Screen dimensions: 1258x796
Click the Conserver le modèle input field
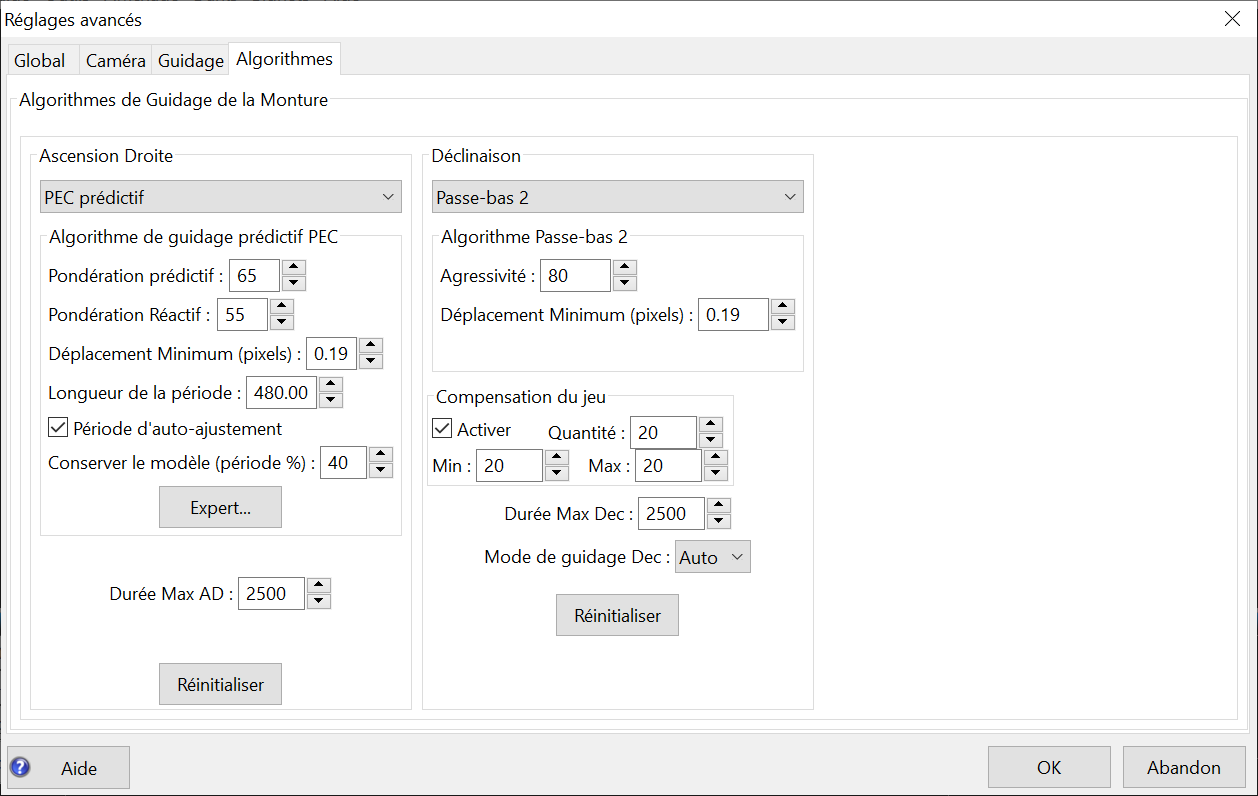pyautogui.click(x=343, y=462)
